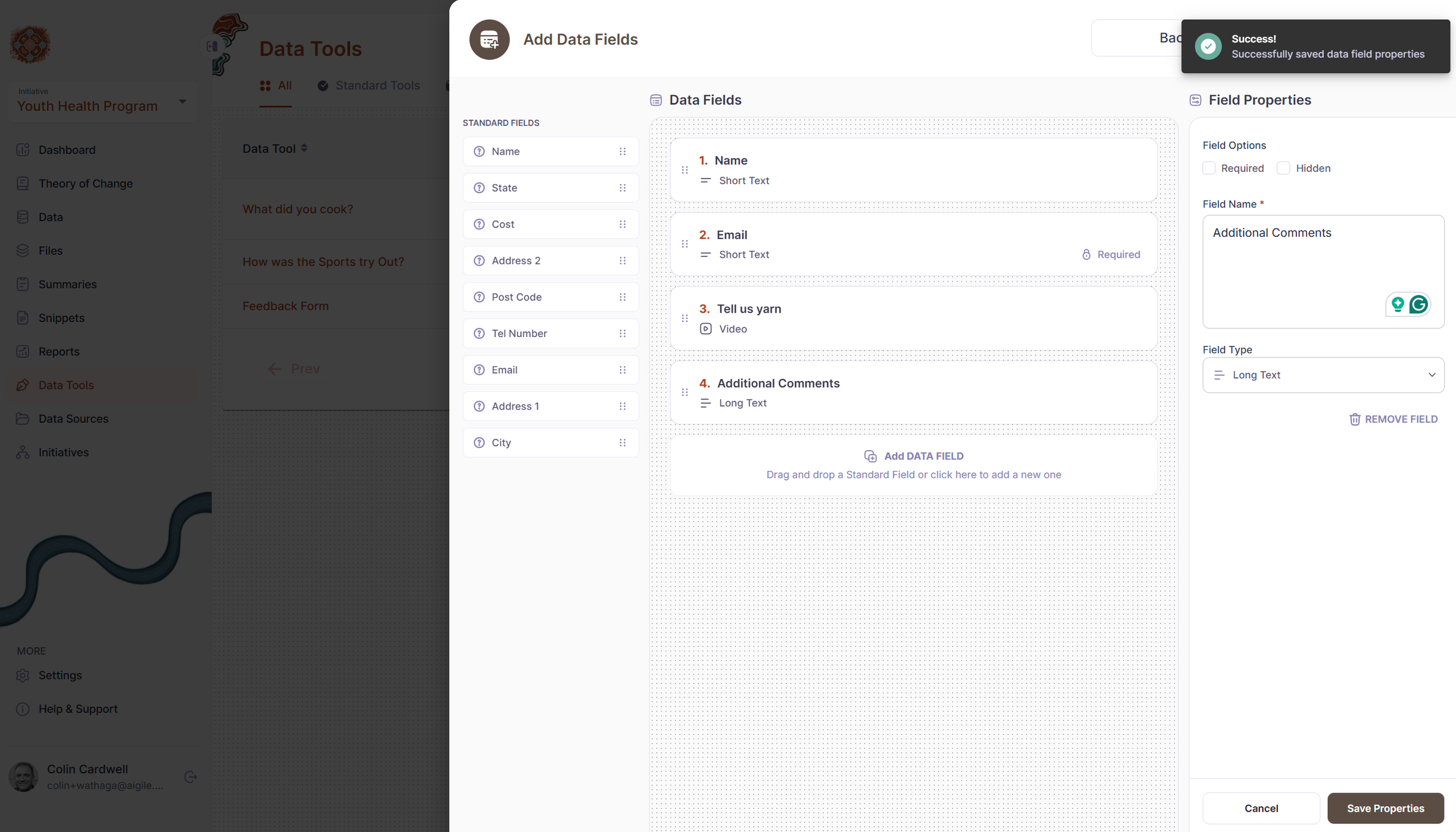
Task: Open Reports from the left sidebar
Action: pyautogui.click(x=59, y=351)
